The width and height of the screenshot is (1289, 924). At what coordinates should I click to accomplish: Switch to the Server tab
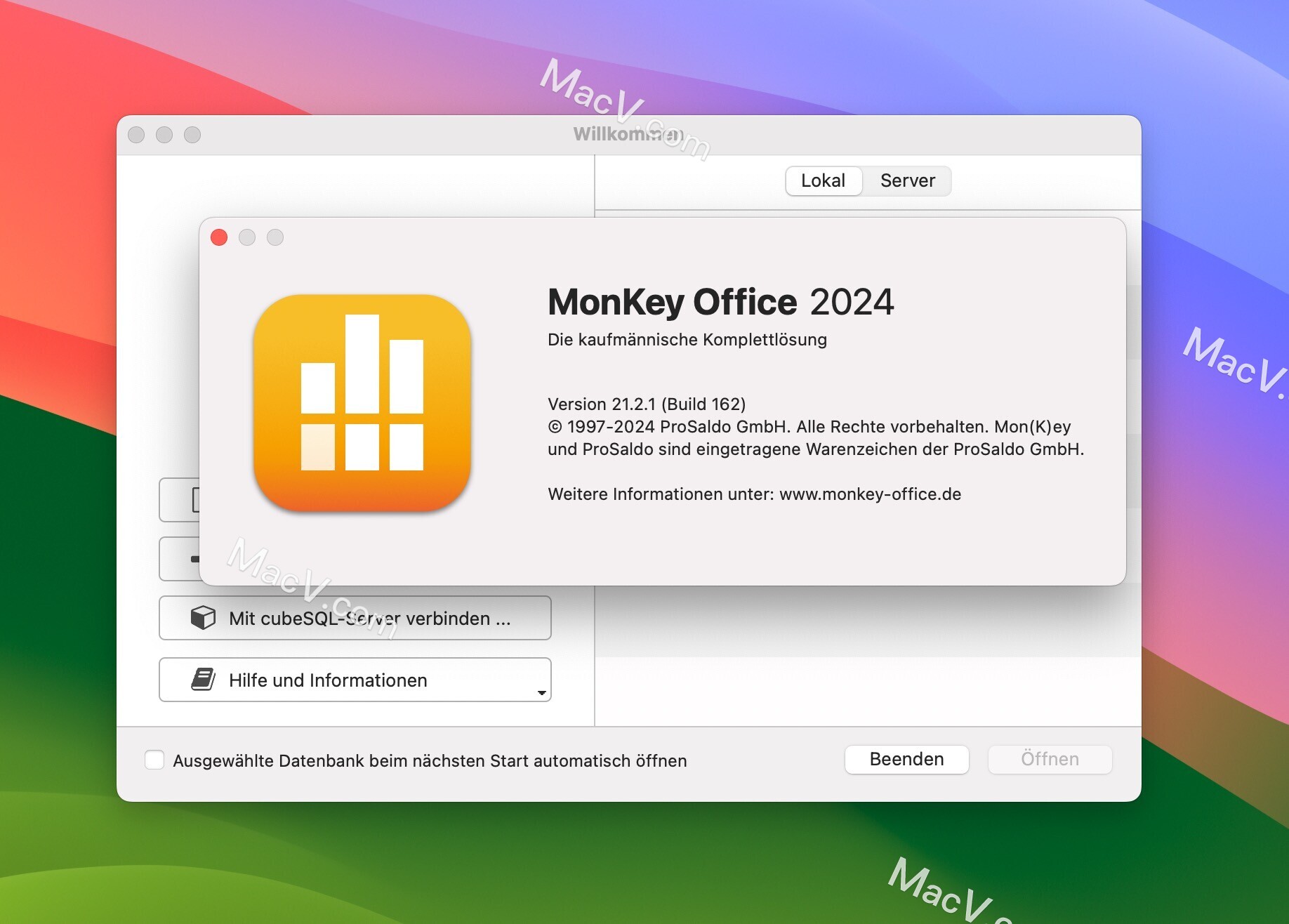point(907,181)
